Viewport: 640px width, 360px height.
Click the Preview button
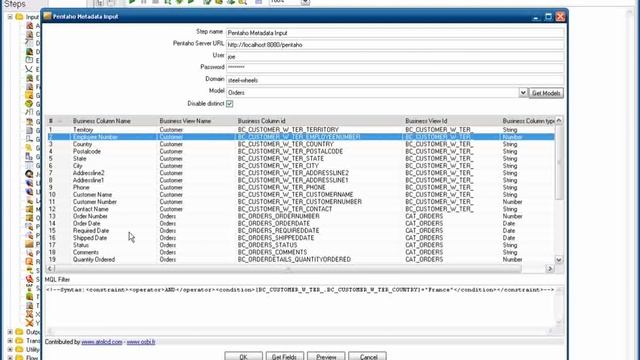(x=326, y=356)
